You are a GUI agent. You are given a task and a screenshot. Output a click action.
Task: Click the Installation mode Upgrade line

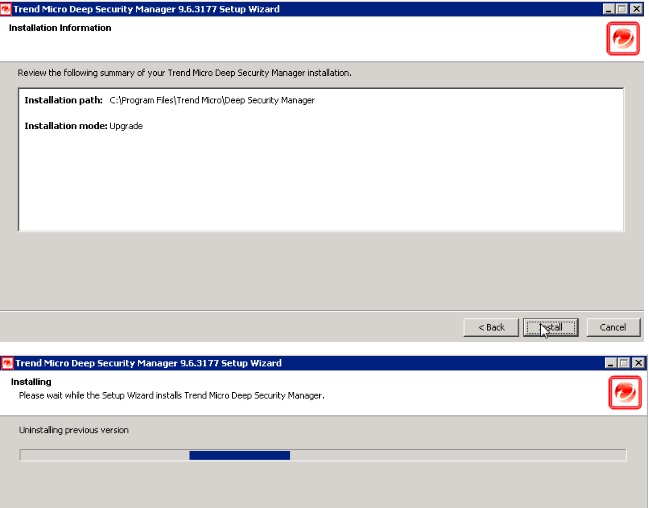(83, 126)
